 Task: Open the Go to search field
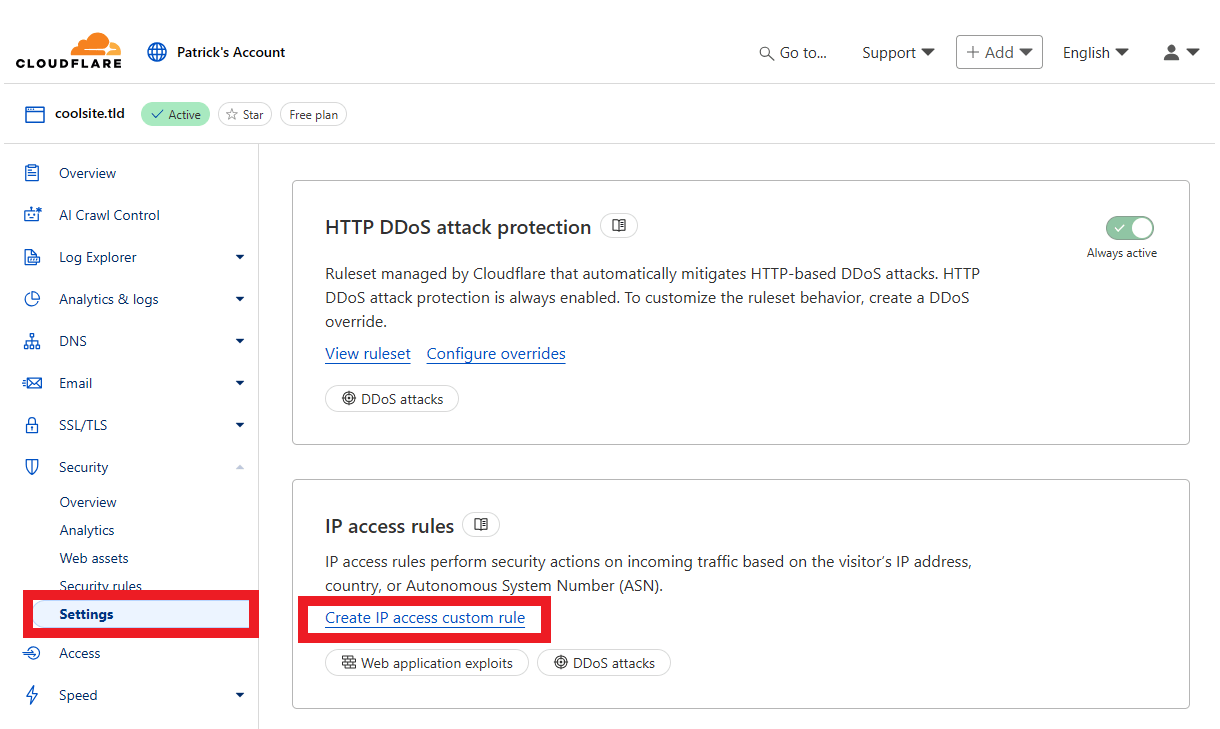(x=793, y=53)
